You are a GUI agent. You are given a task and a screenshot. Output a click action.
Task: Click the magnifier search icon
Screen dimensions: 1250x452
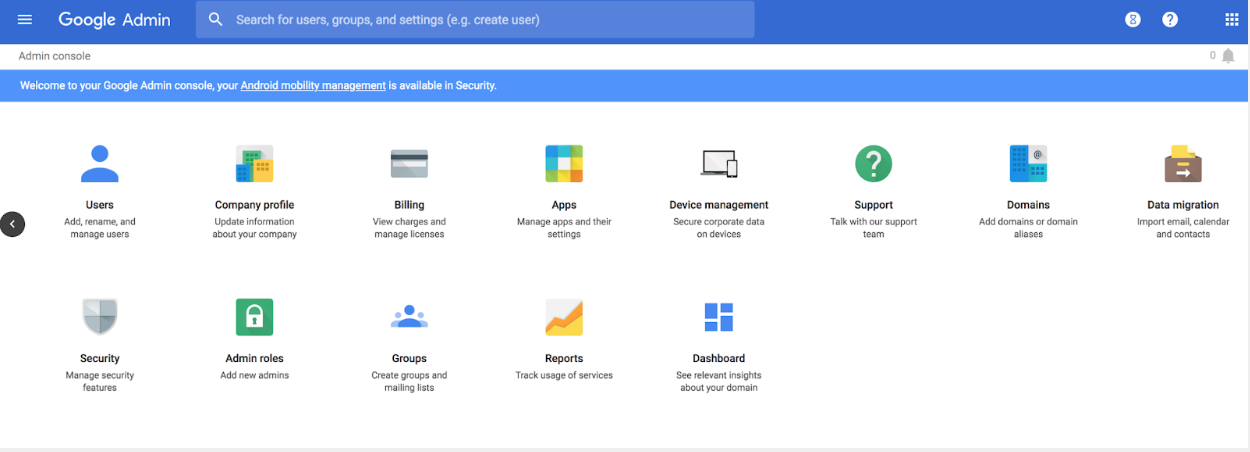[x=215, y=19]
